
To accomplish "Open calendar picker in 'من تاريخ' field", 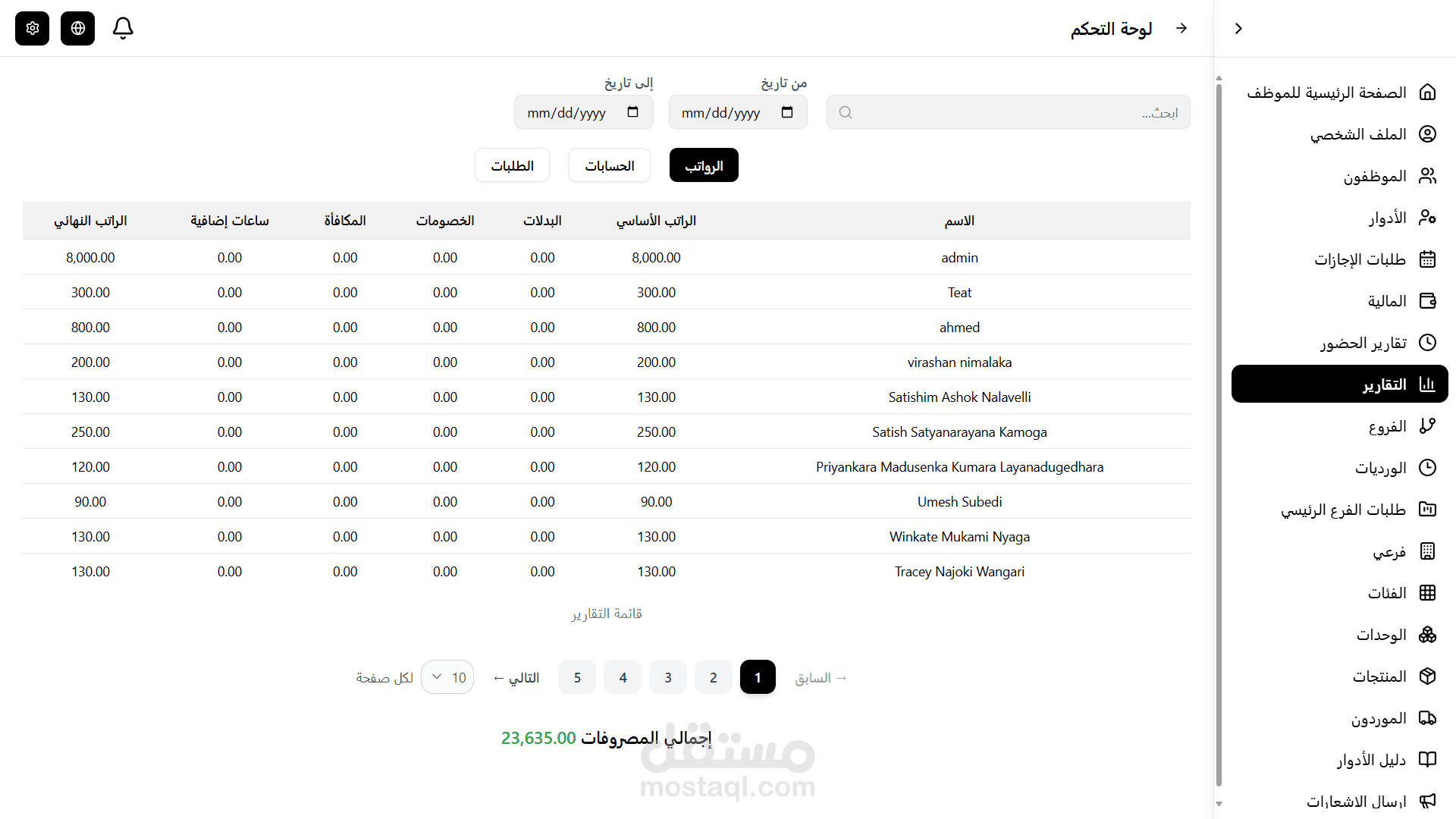I will pyautogui.click(x=787, y=112).
